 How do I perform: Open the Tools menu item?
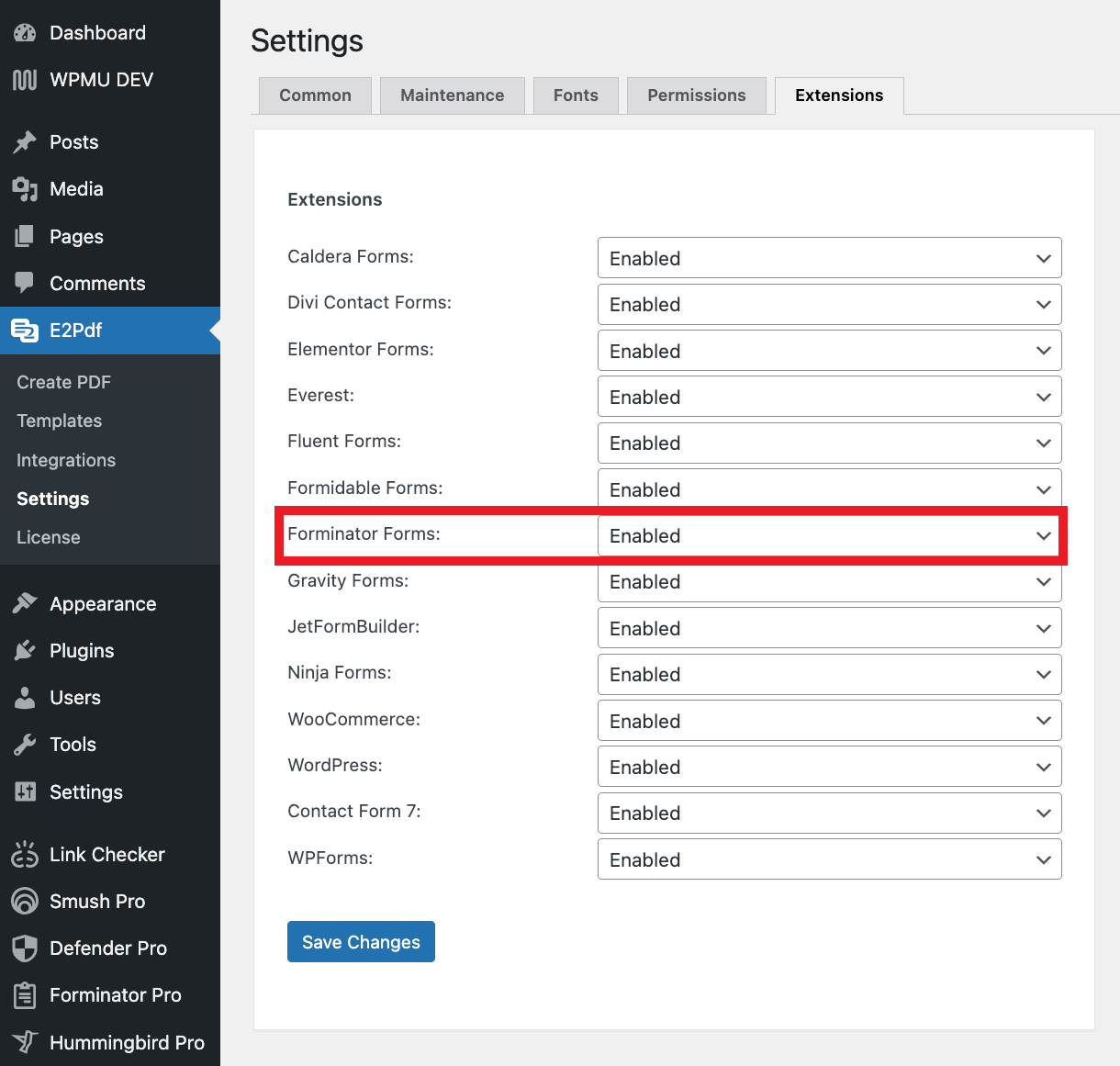click(110, 745)
